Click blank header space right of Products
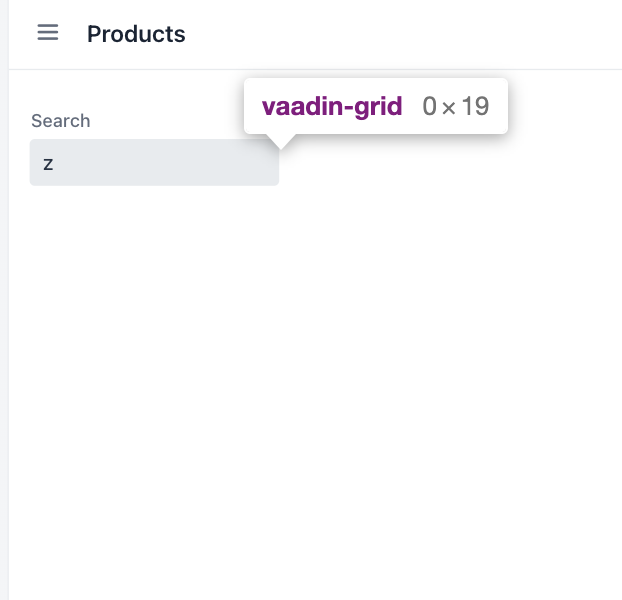The height and width of the screenshot is (600, 622). coord(400,34)
